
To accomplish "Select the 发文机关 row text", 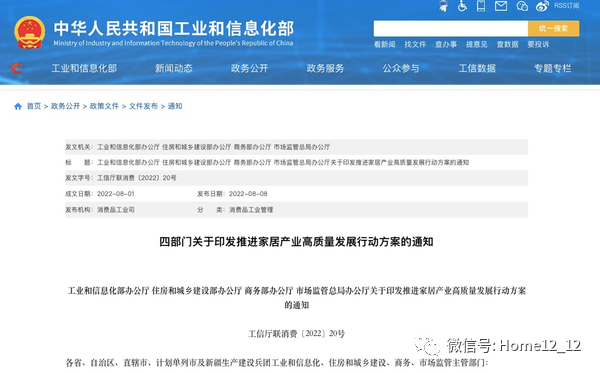I will pos(214,147).
